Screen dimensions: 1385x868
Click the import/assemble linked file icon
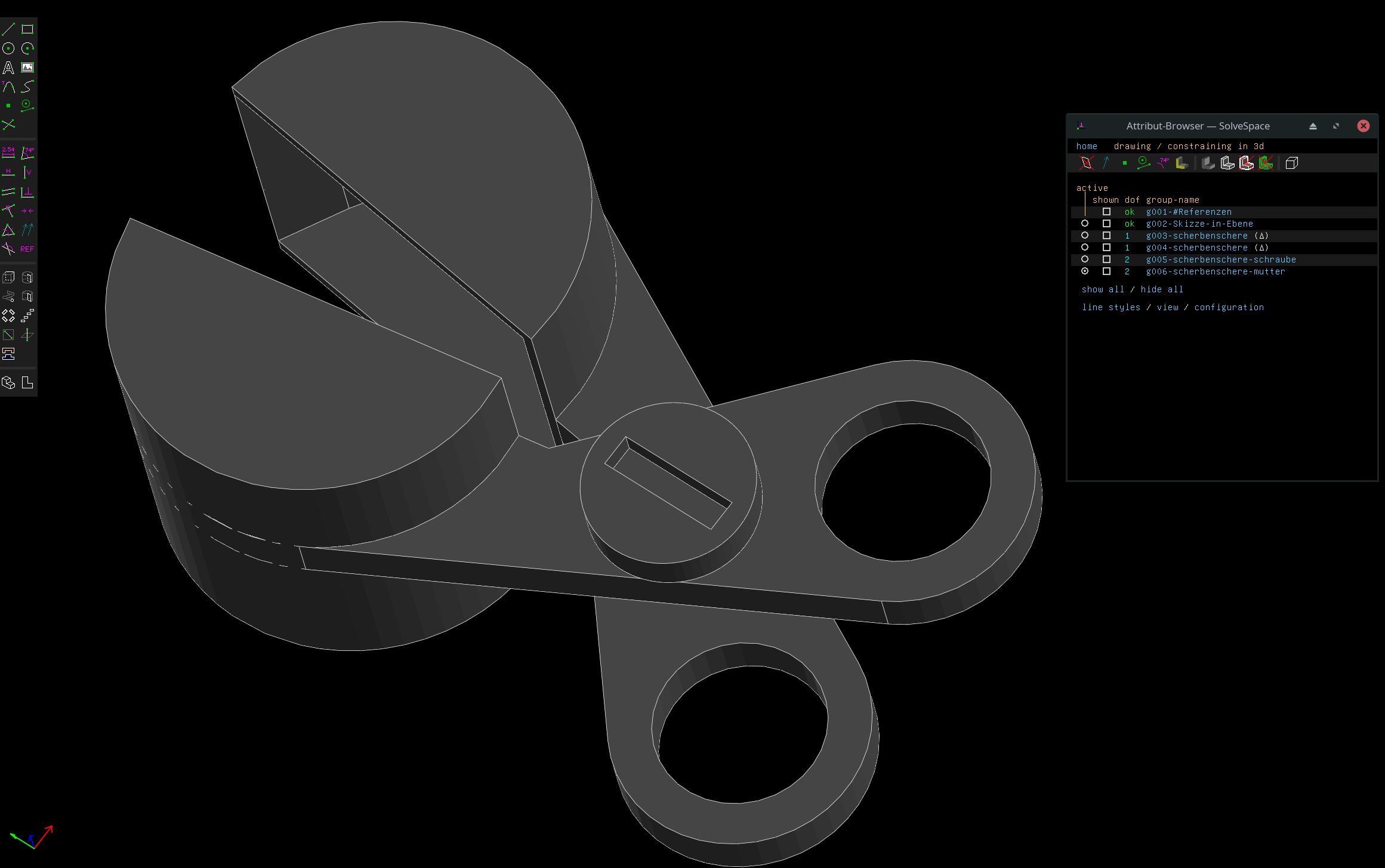8,354
